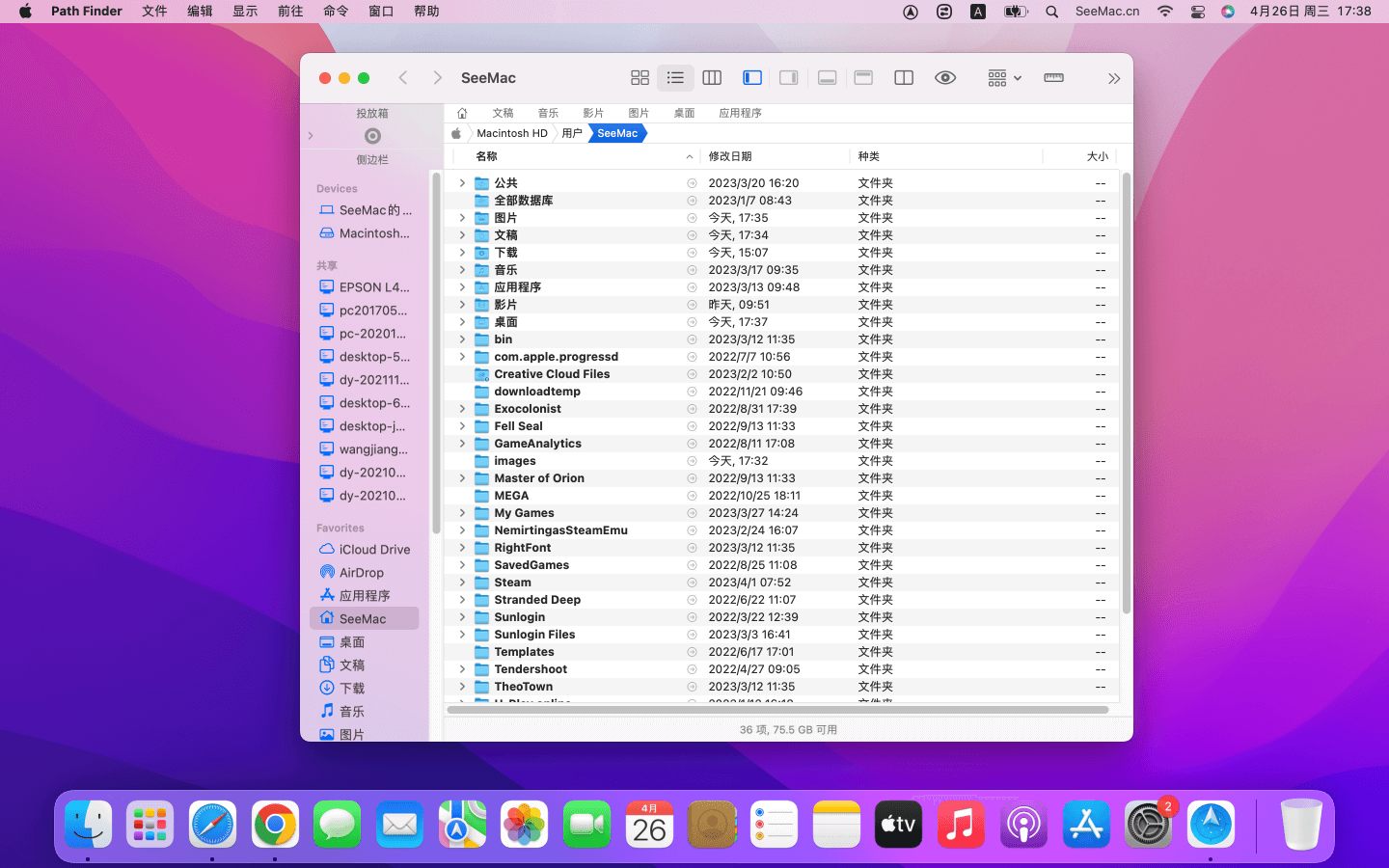Toggle the preview eye icon

coord(945,78)
